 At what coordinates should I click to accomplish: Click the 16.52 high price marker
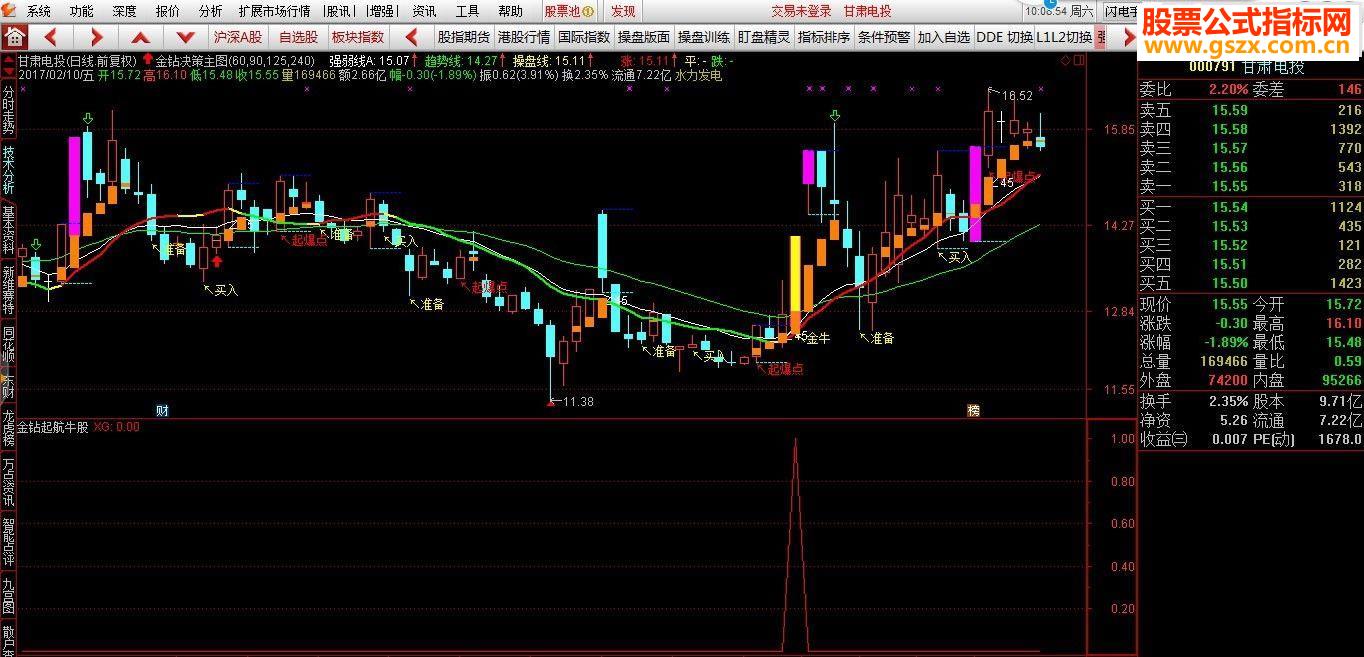pos(1018,95)
